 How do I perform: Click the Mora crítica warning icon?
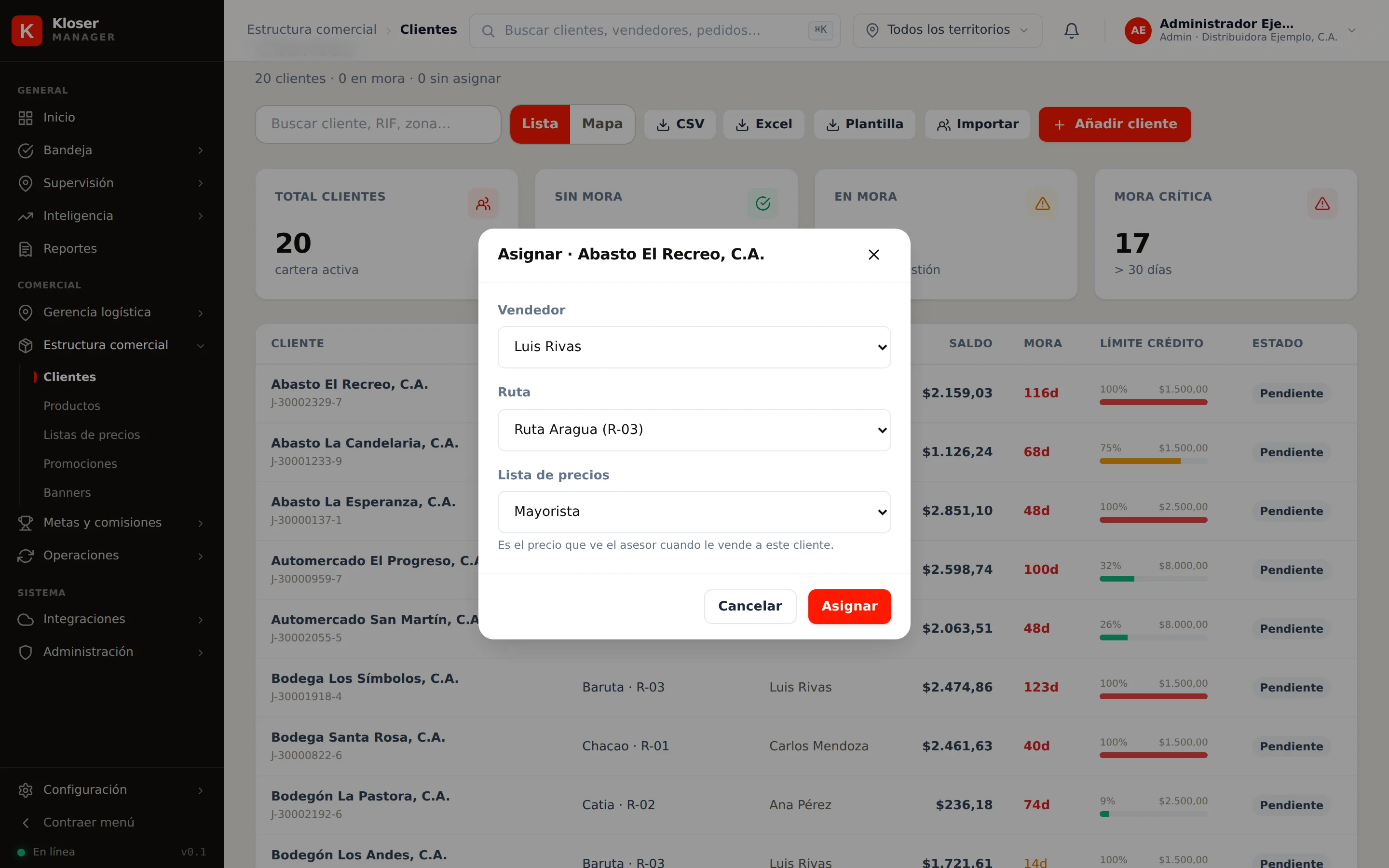[x=1322, y=204]
